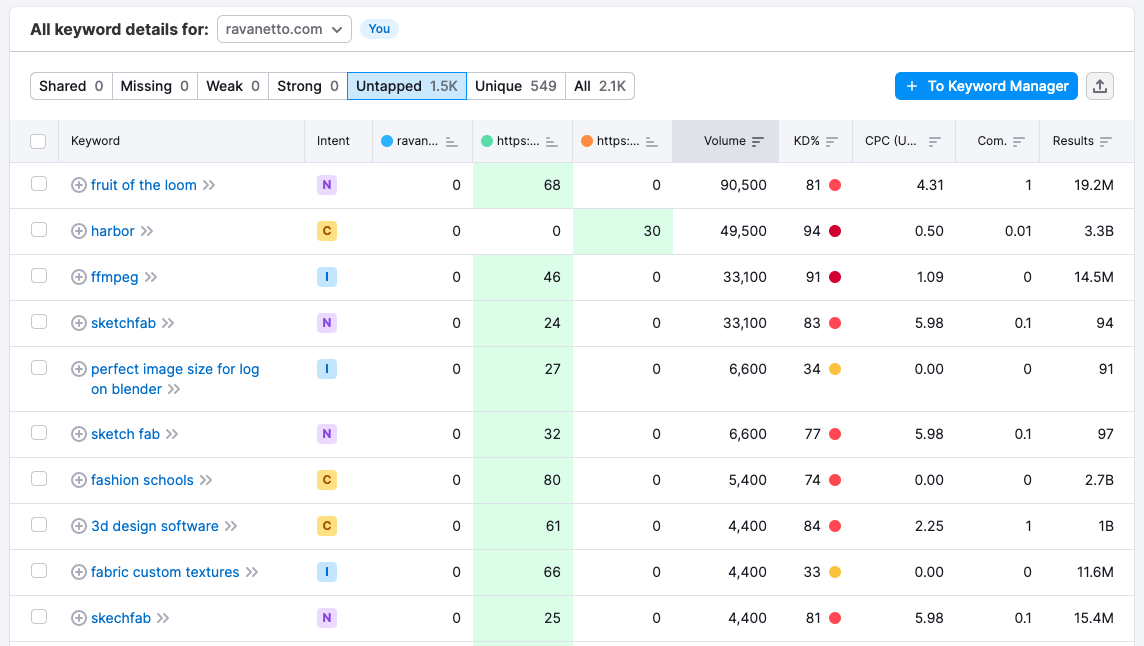Check the box for 'perfect image size for log'
Screen dimensions: 1144x646
(39, 368)
